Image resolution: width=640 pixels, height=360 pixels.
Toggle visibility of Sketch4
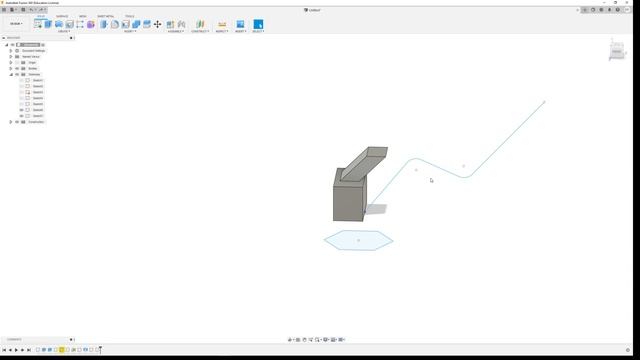click(x=22, y=98)
